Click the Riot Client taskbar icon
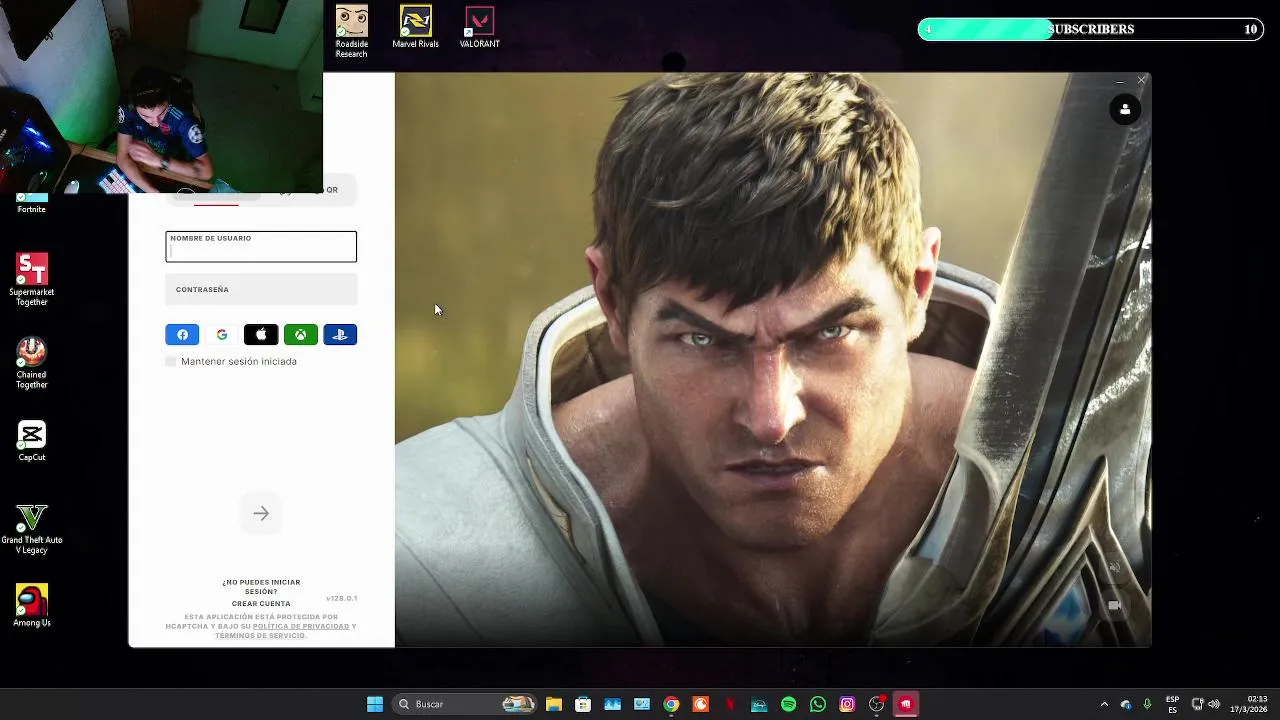 click(906, 704)
